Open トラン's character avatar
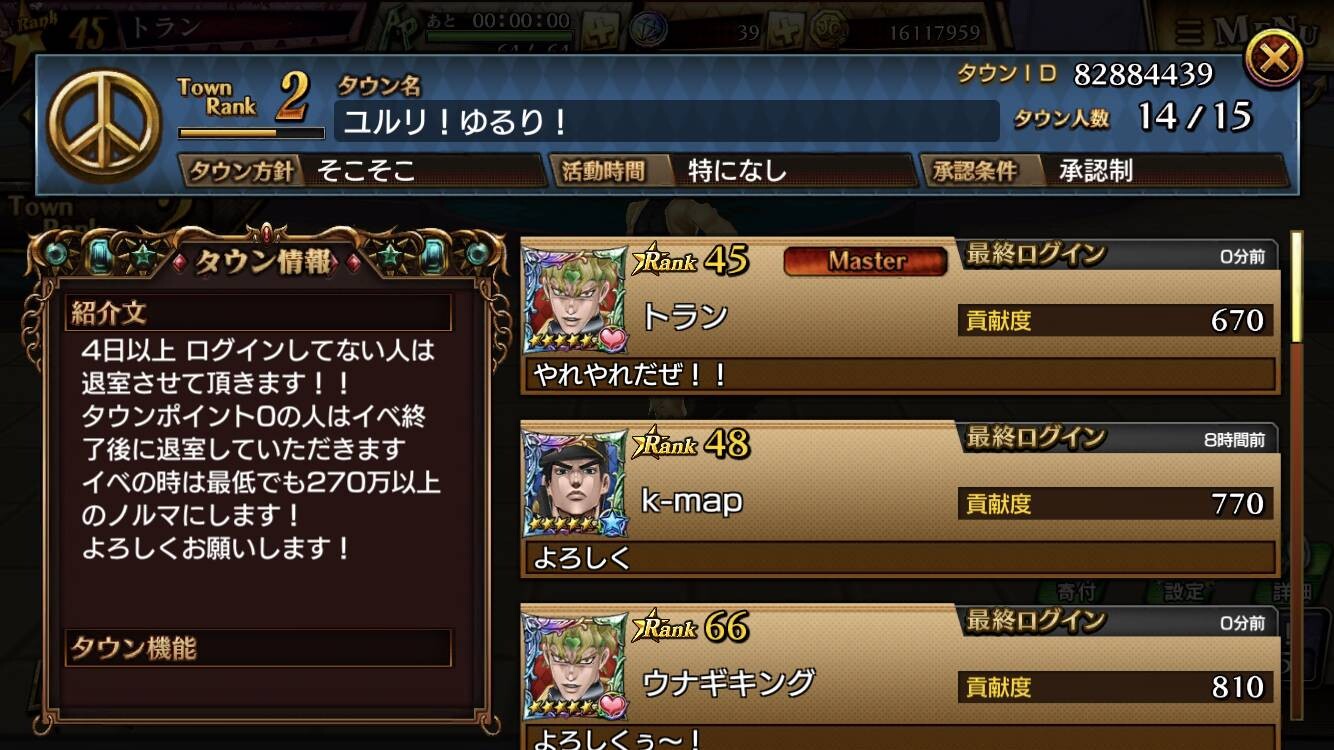Viewport: 1334px width, 750px height. (x=575, y=300)
